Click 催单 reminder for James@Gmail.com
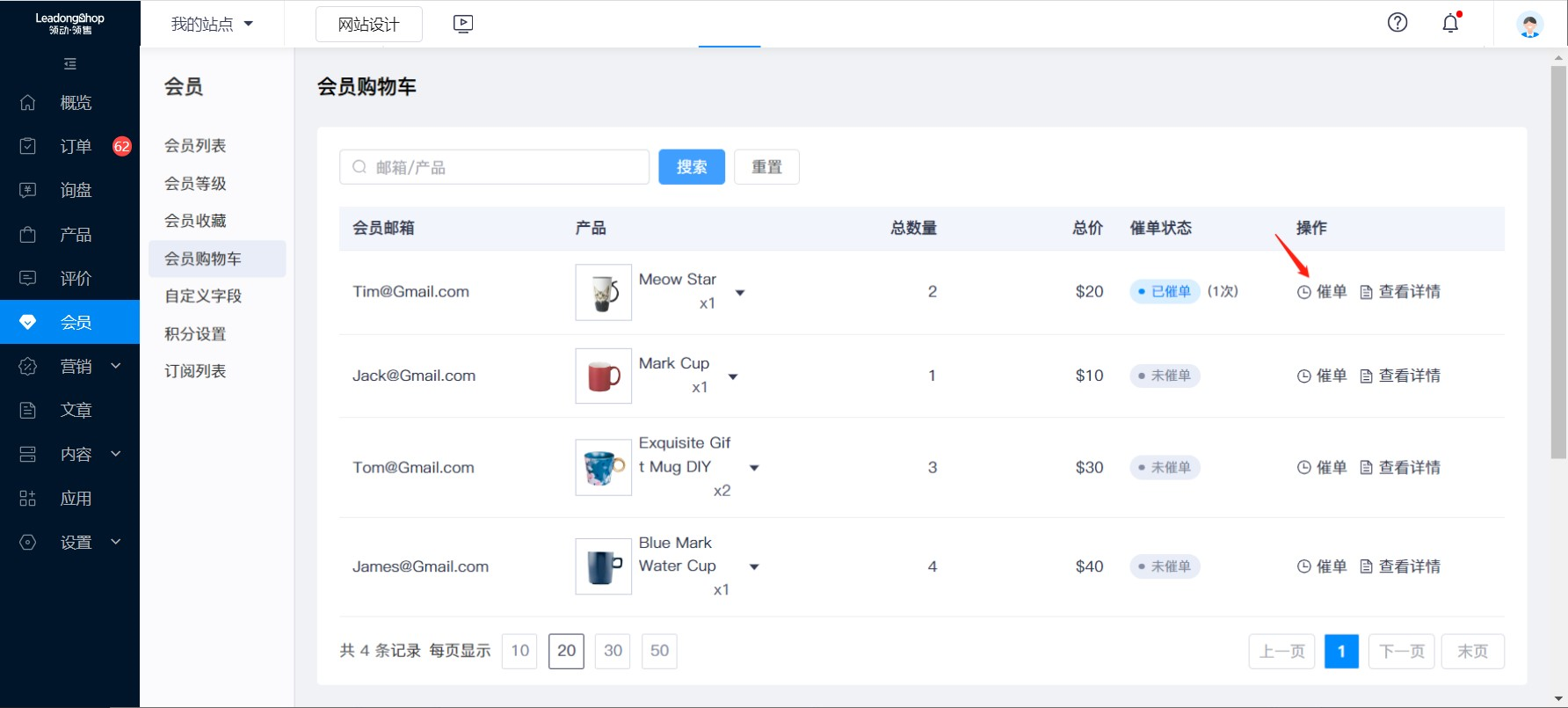This screenshot has width=1568, height=708. click(1322, 566)
